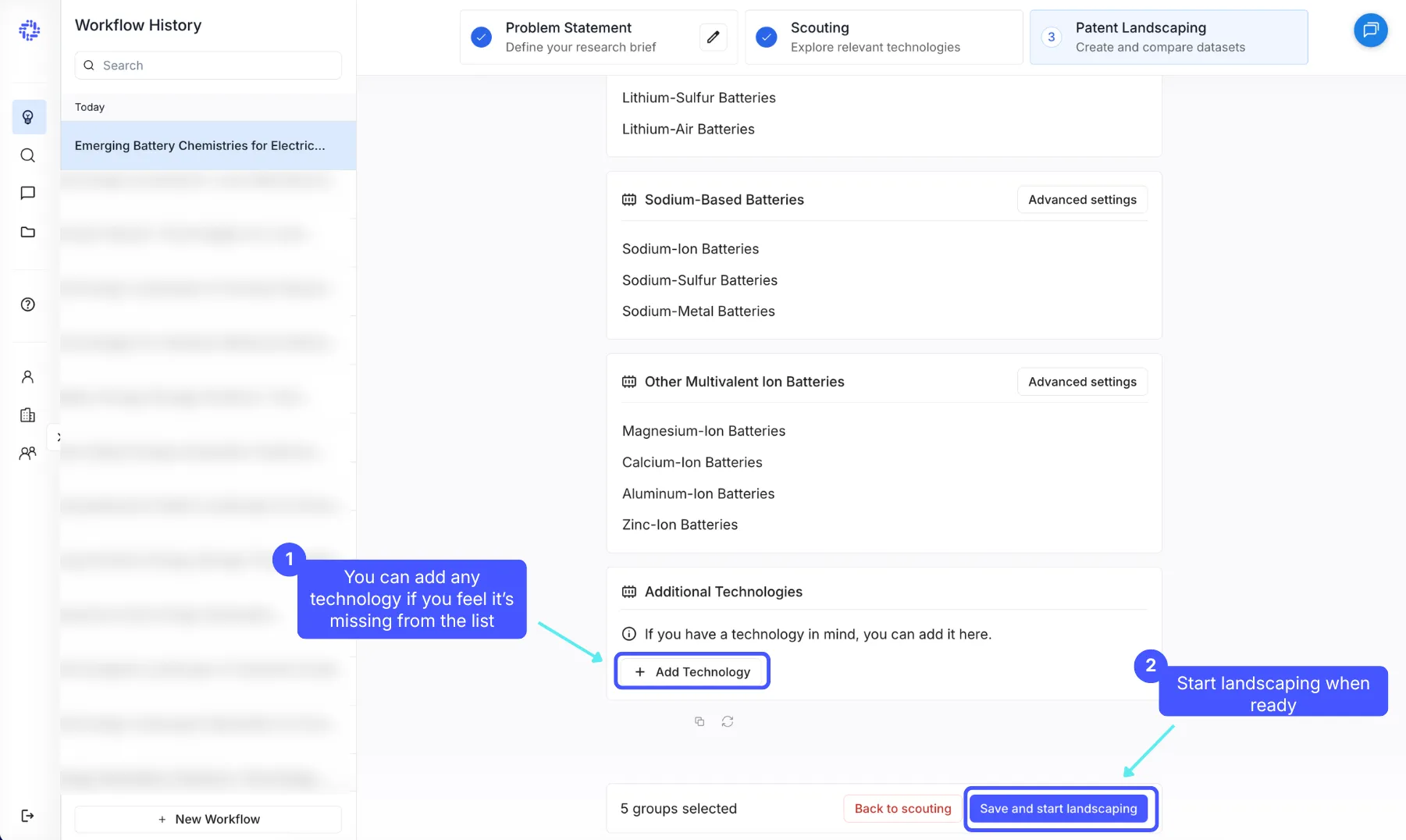
Task: Open the blue chat support button
Action: (1371, 30)
